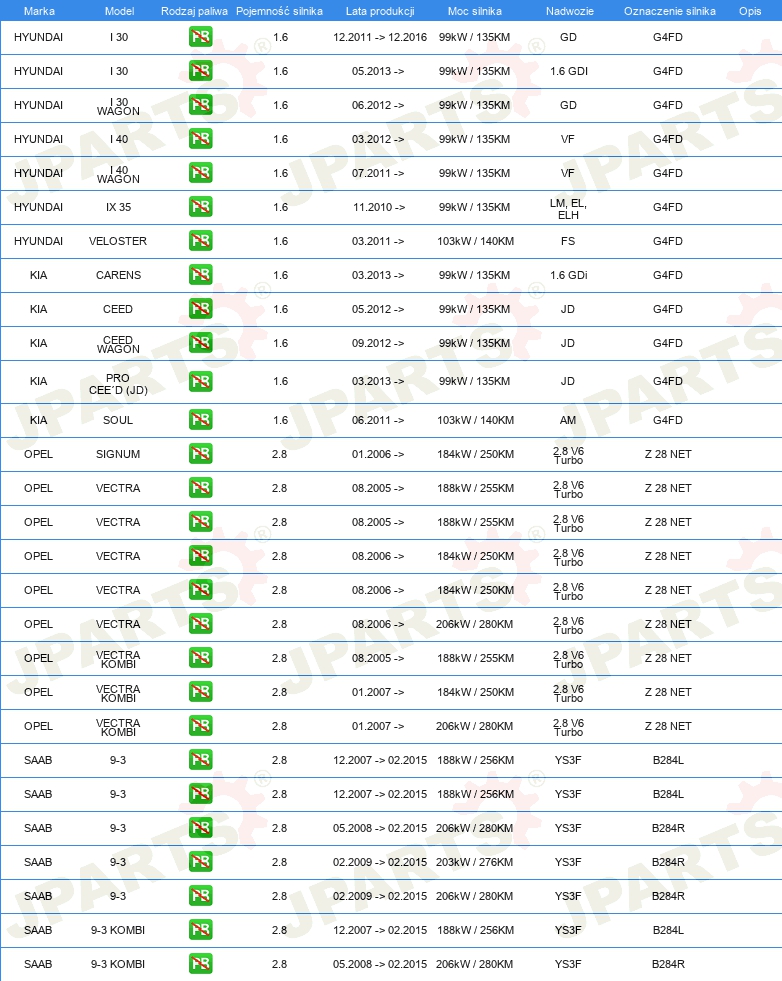The image size is (782, 981).
Task: Click the FS body code cell
Action: tap(568, 241)
